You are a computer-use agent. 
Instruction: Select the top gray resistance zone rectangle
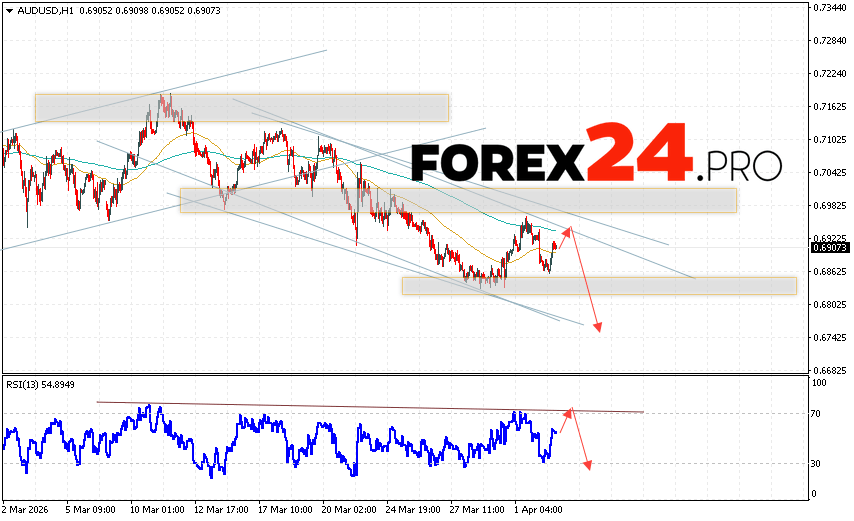tap(241, 107)
